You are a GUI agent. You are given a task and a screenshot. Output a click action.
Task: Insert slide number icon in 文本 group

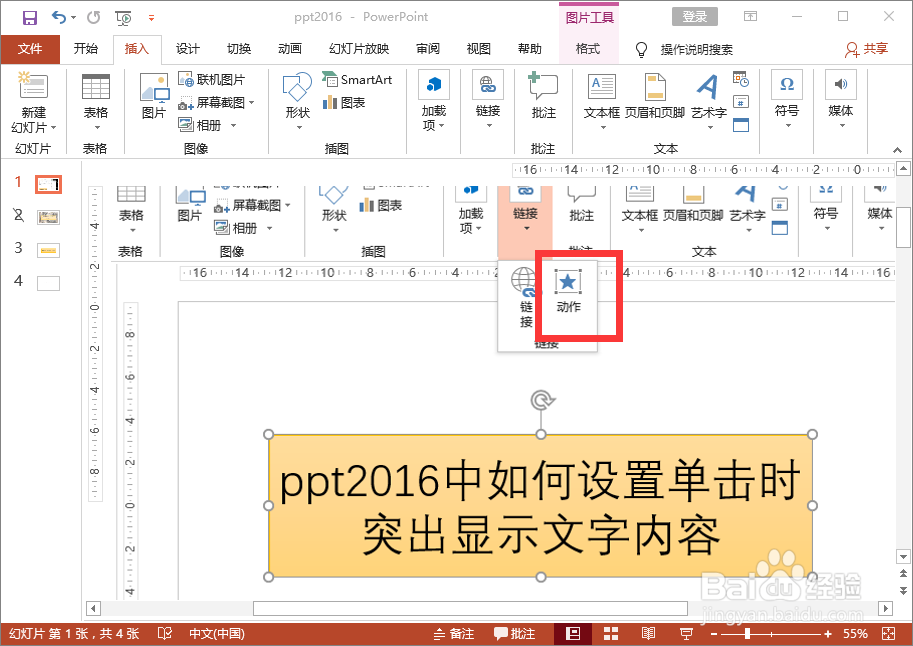741,103
